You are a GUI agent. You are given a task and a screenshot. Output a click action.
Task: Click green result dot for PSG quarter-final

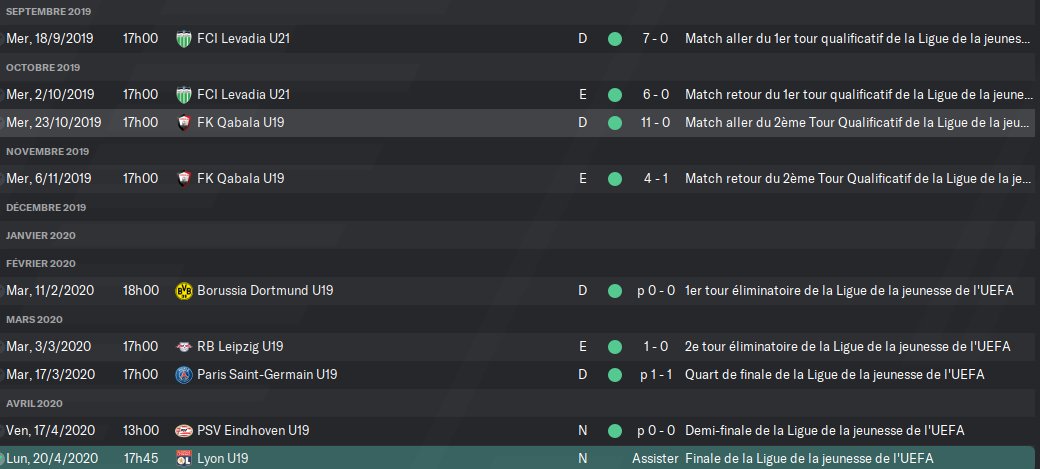[615, 375]
